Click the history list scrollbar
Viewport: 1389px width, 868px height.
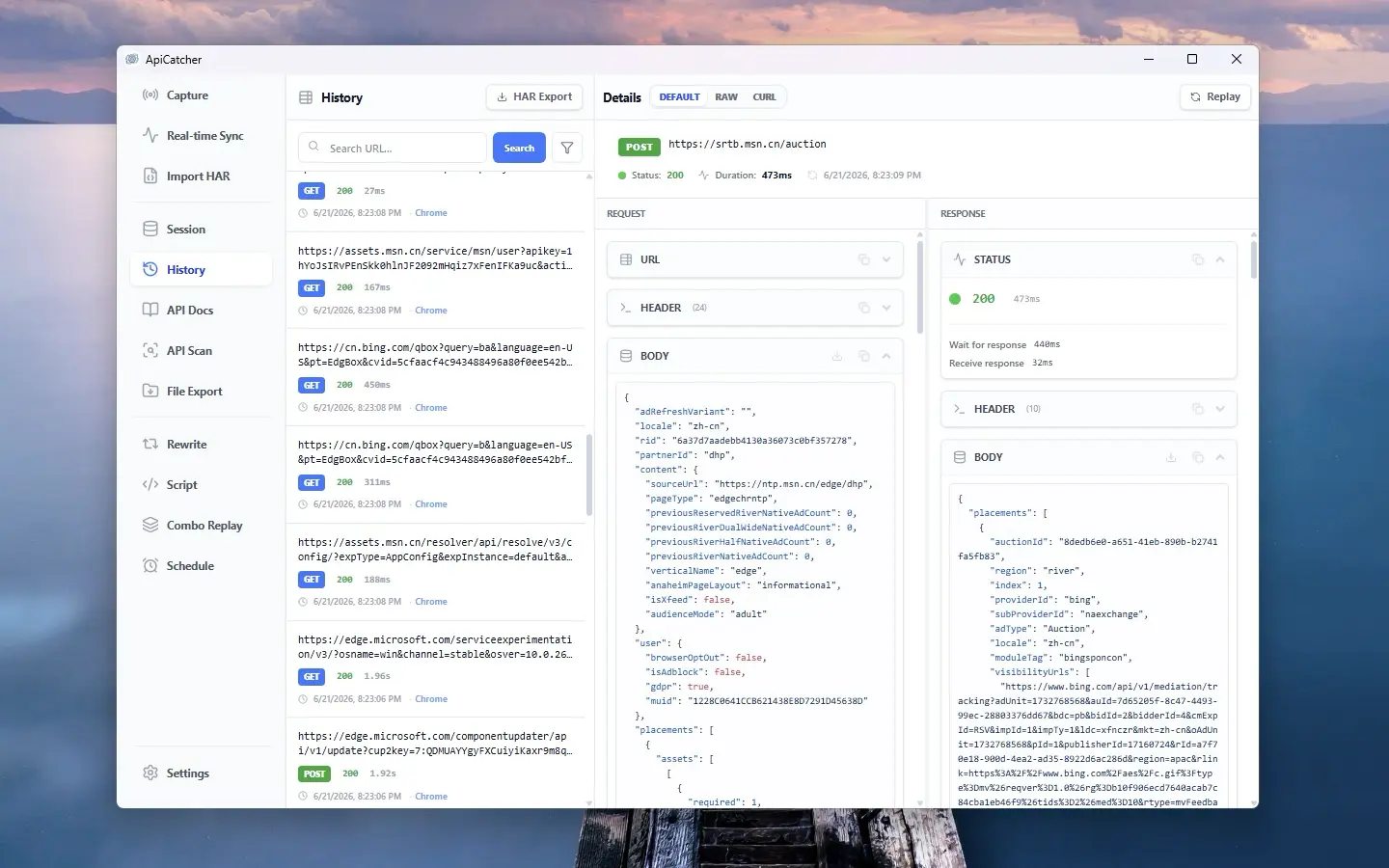589,475
